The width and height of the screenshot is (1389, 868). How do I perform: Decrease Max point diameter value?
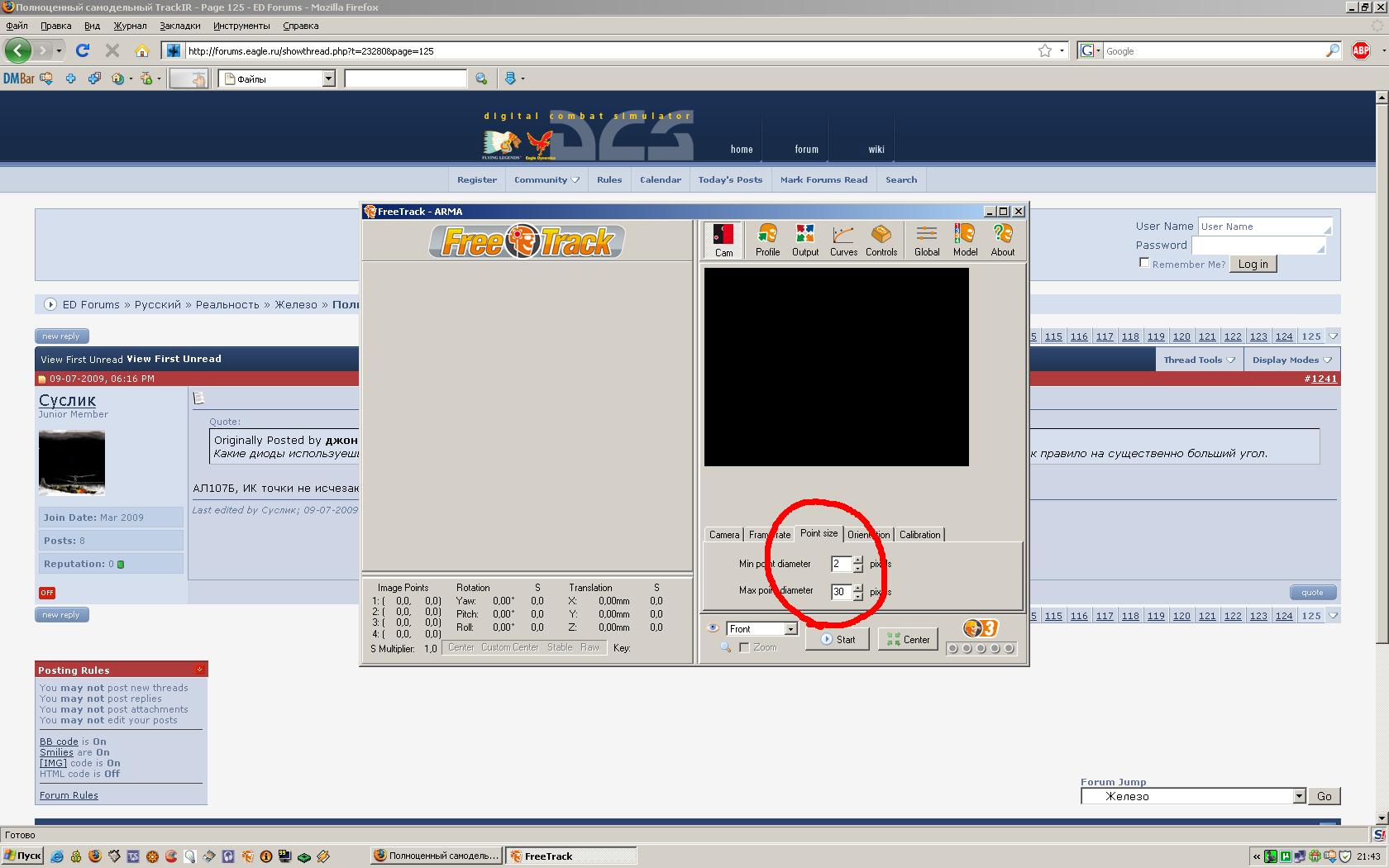[858, 596]
